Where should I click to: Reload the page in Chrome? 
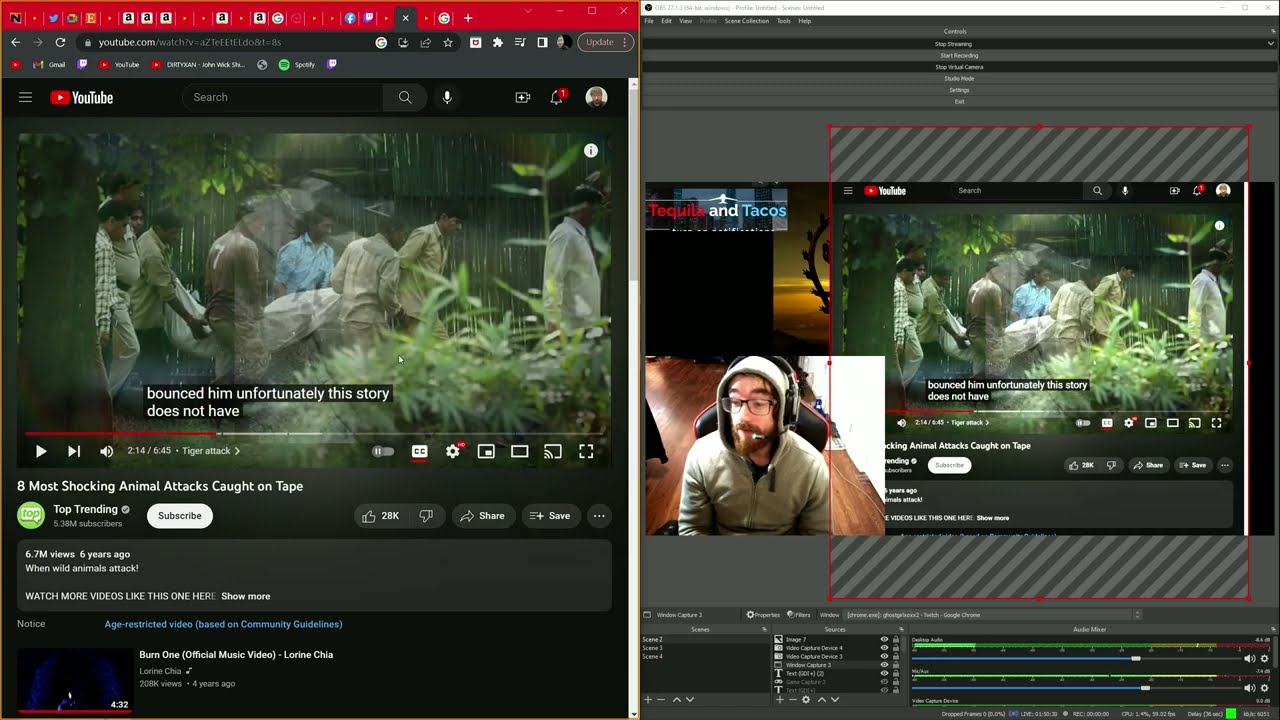pyautogui.click(x=60, y=42)
